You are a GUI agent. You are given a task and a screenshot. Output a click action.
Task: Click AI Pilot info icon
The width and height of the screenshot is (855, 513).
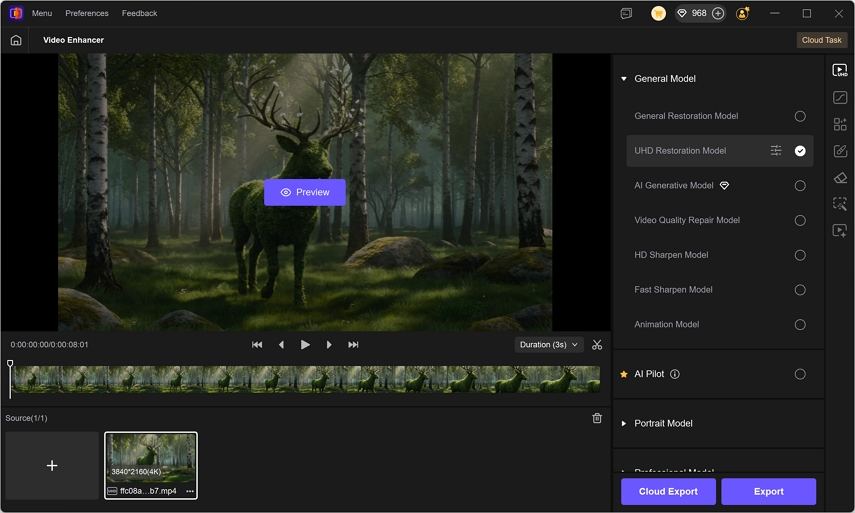click(675, 374)
